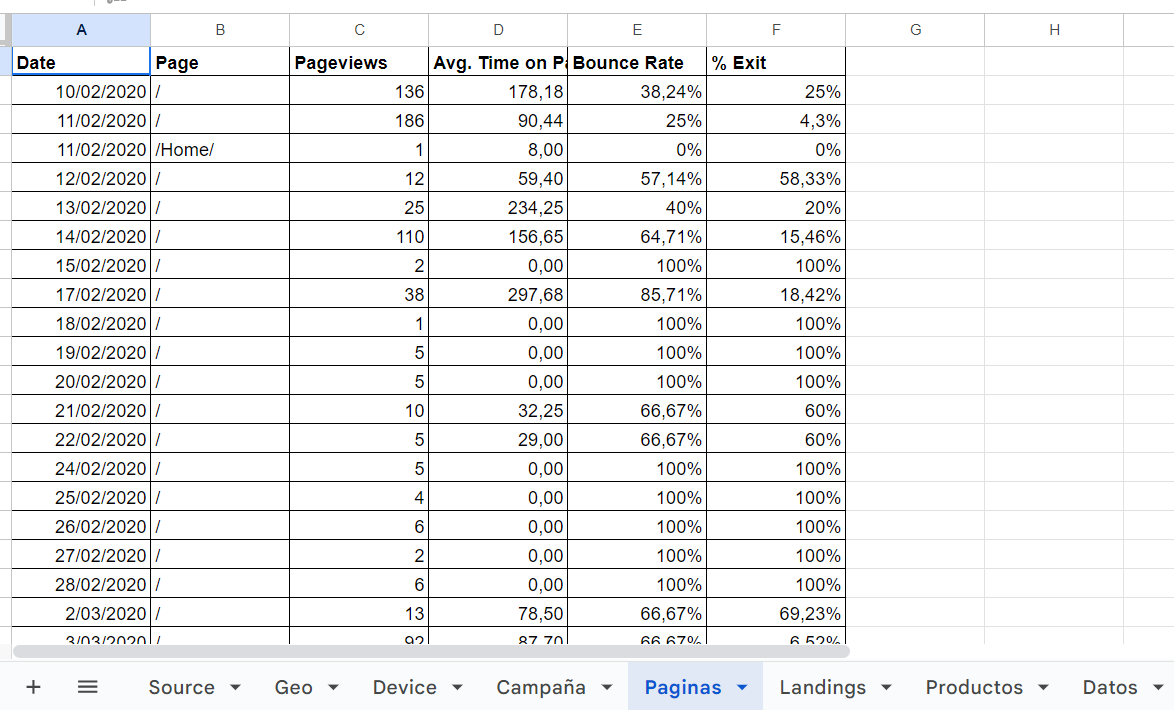Open the all sheets list menu
The width and height of the screenshot is (1174, 710).
point(88,687)
